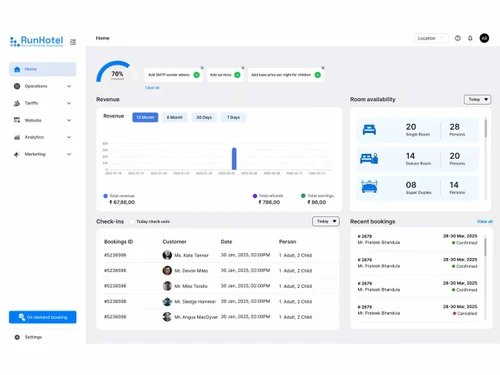The height and width of the screenshot is (375, 500).
Task: Dismiss the Add base price per night chip
Action: pyautogui.click(x=323, y=68)
